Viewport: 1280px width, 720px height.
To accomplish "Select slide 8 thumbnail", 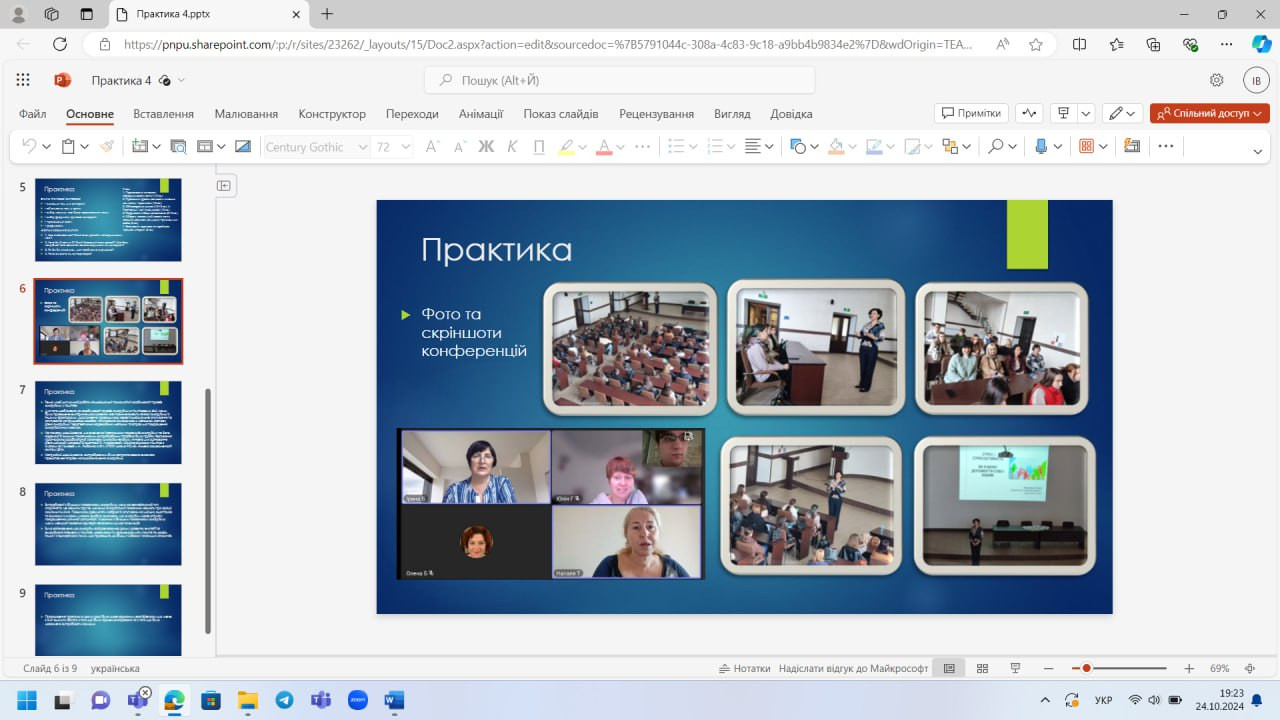I will 108,524.
